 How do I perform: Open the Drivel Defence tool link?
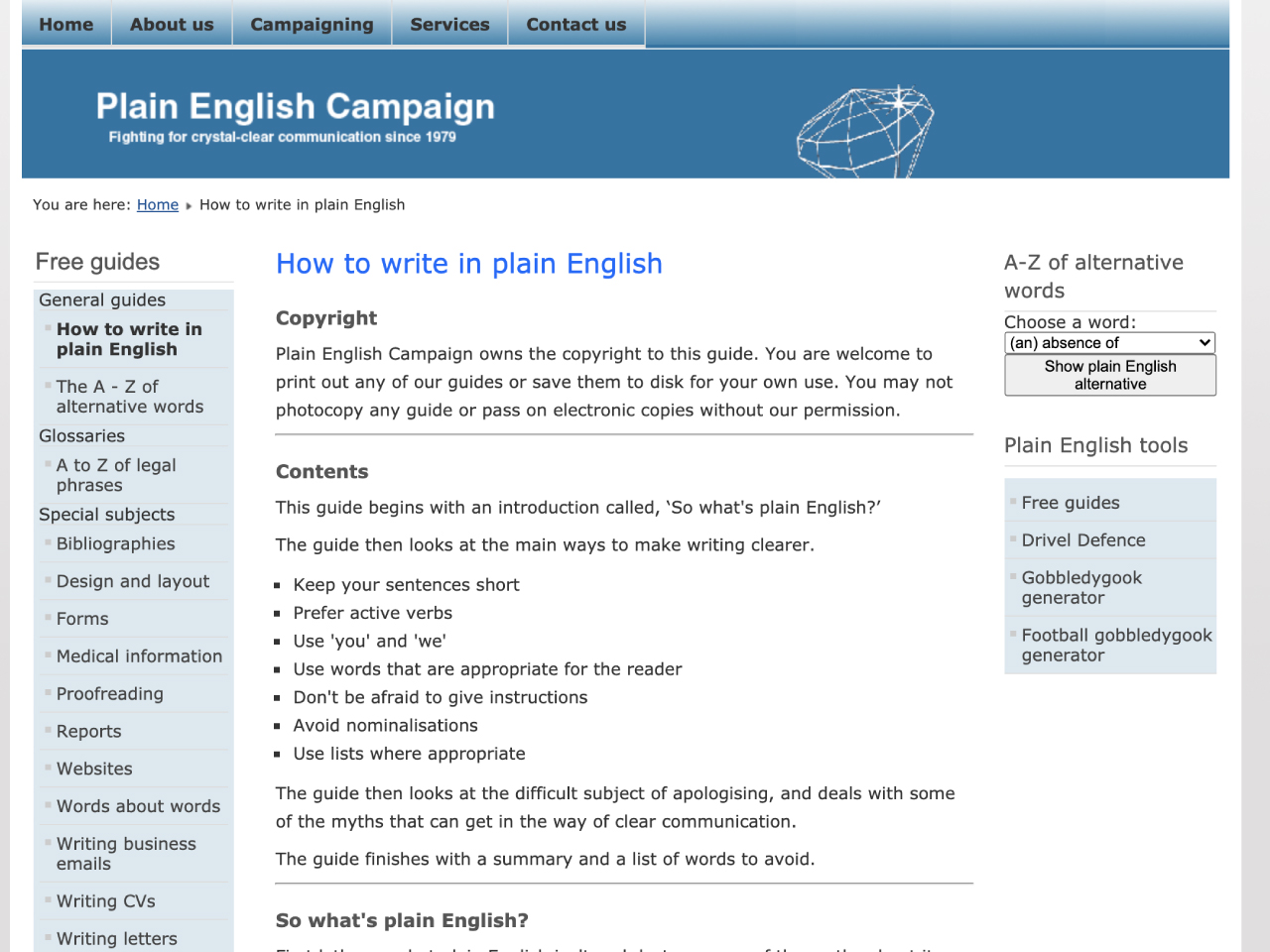1083,540
